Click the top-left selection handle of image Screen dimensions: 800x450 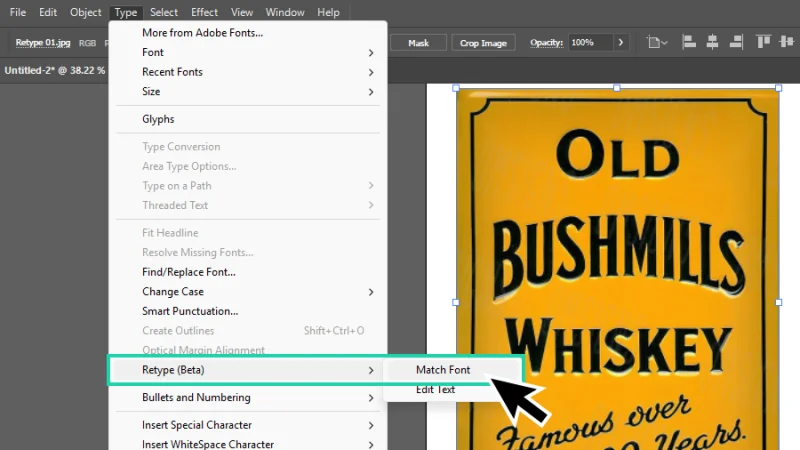pyautogui.click(x=456, y=88)
